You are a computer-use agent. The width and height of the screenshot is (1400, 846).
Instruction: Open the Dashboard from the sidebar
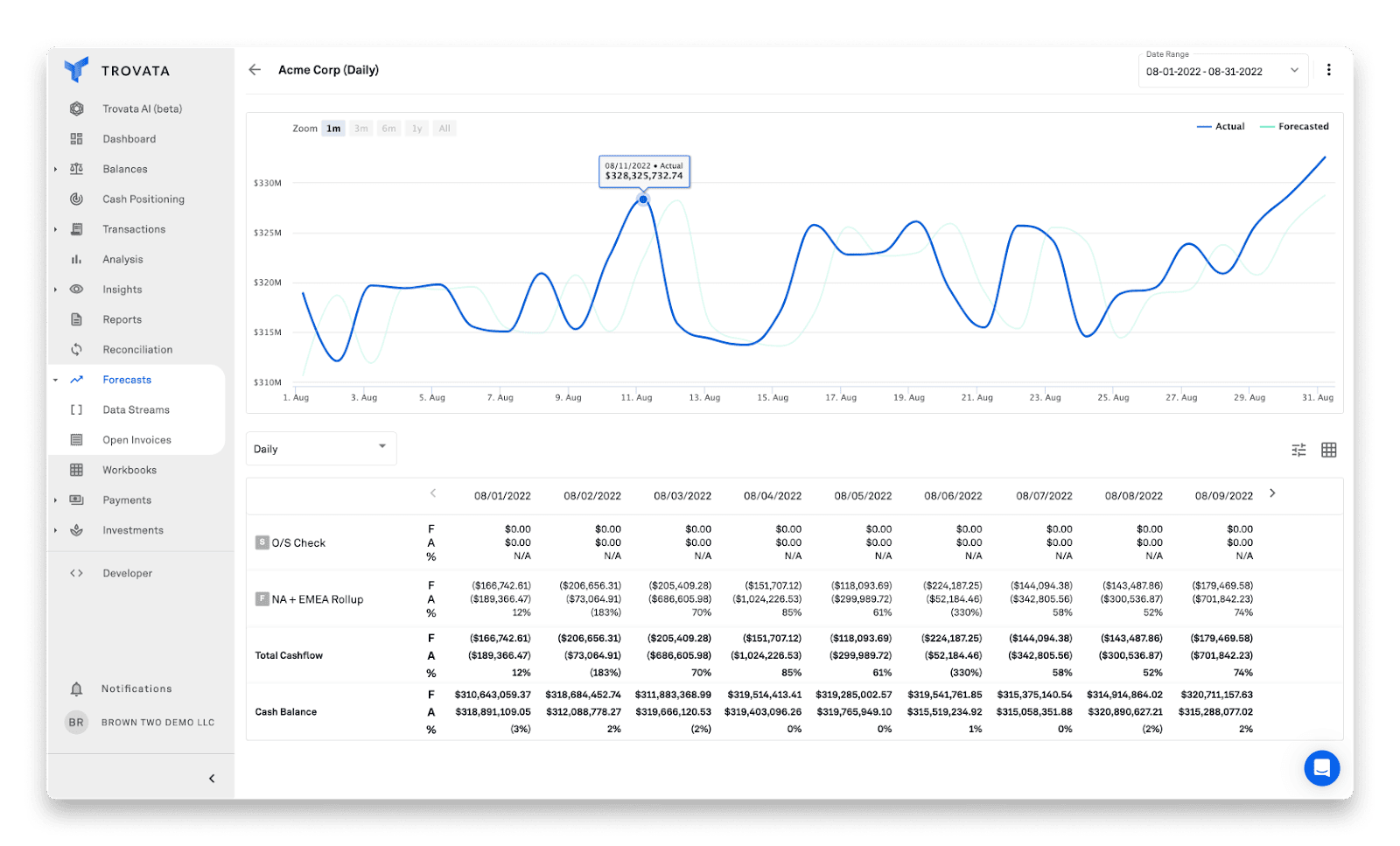[129, 138]
